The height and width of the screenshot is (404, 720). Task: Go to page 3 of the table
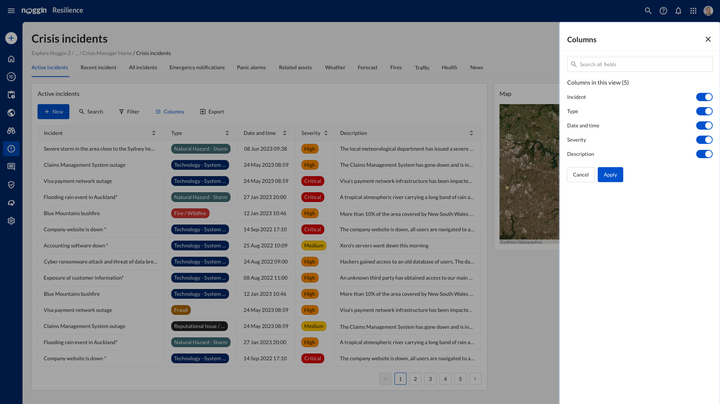[430, 379]
